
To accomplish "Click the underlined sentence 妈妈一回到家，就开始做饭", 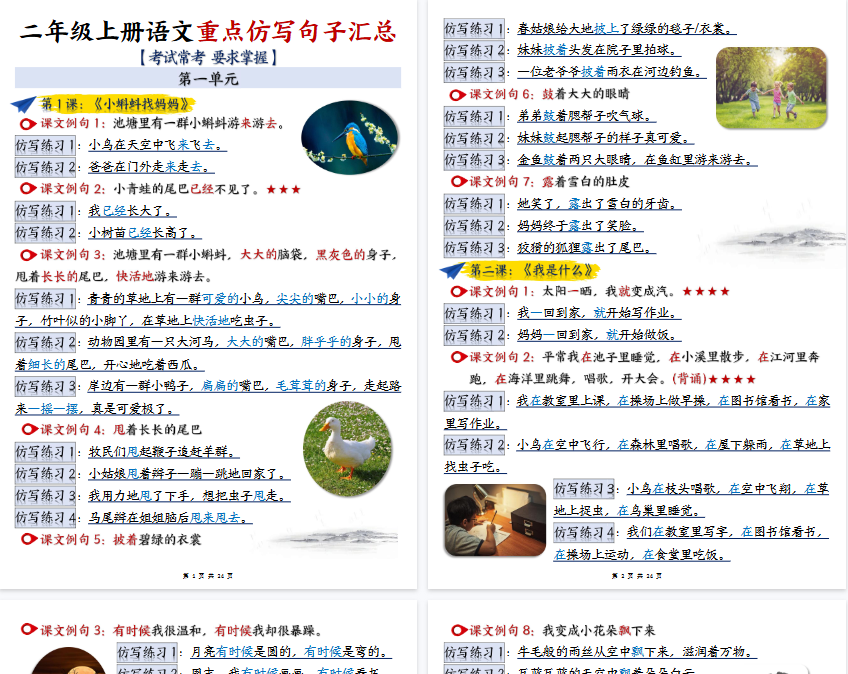I will pyautogui.click(x=597, y=335).
